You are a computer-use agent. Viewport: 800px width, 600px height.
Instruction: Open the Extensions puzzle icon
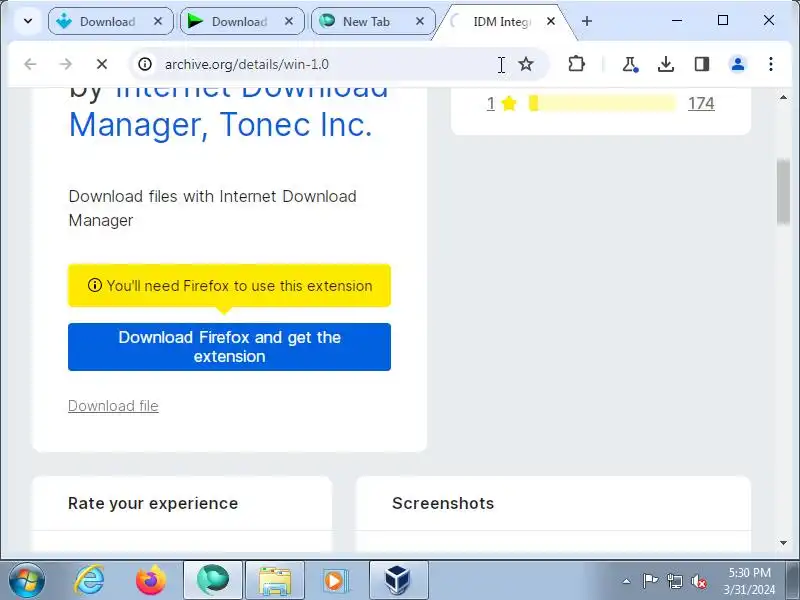tap(576, 64)
